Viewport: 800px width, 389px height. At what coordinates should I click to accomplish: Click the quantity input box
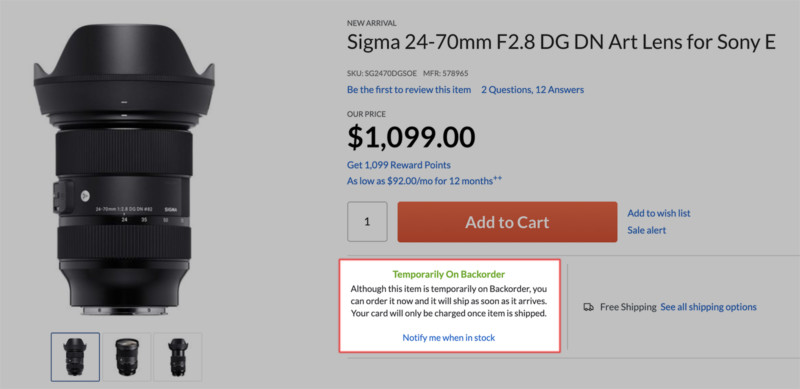(367, 222)
